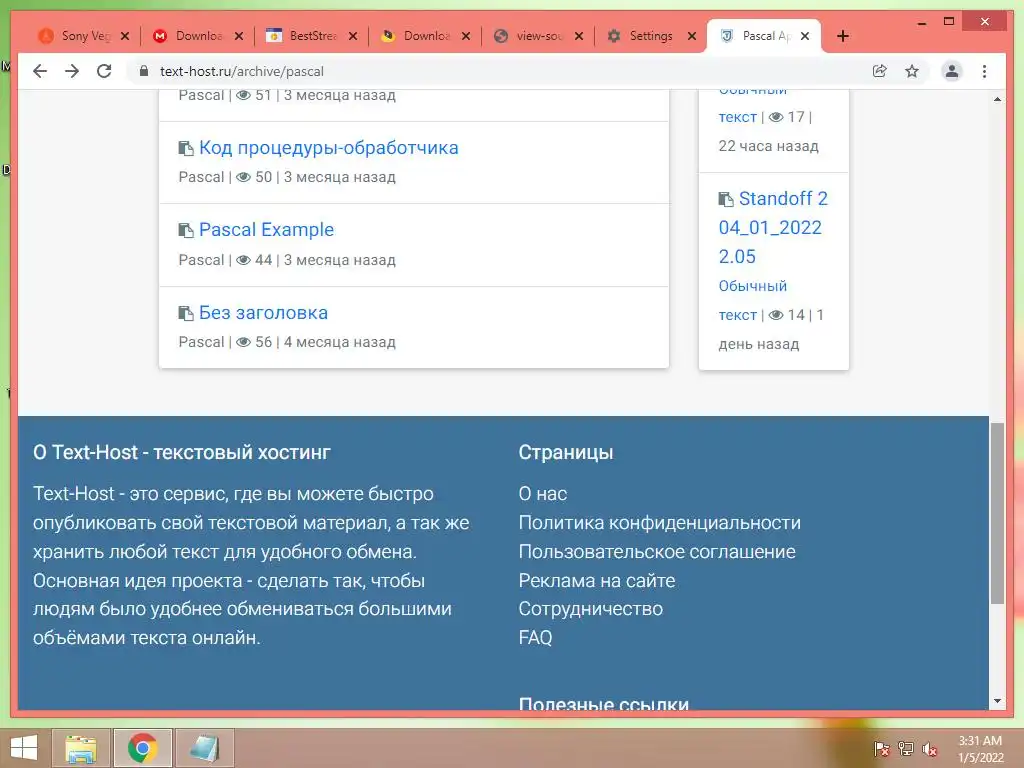Click the paste icon beside 'Pascal Example'
The image size is (1024, 768).
point(186,231)
